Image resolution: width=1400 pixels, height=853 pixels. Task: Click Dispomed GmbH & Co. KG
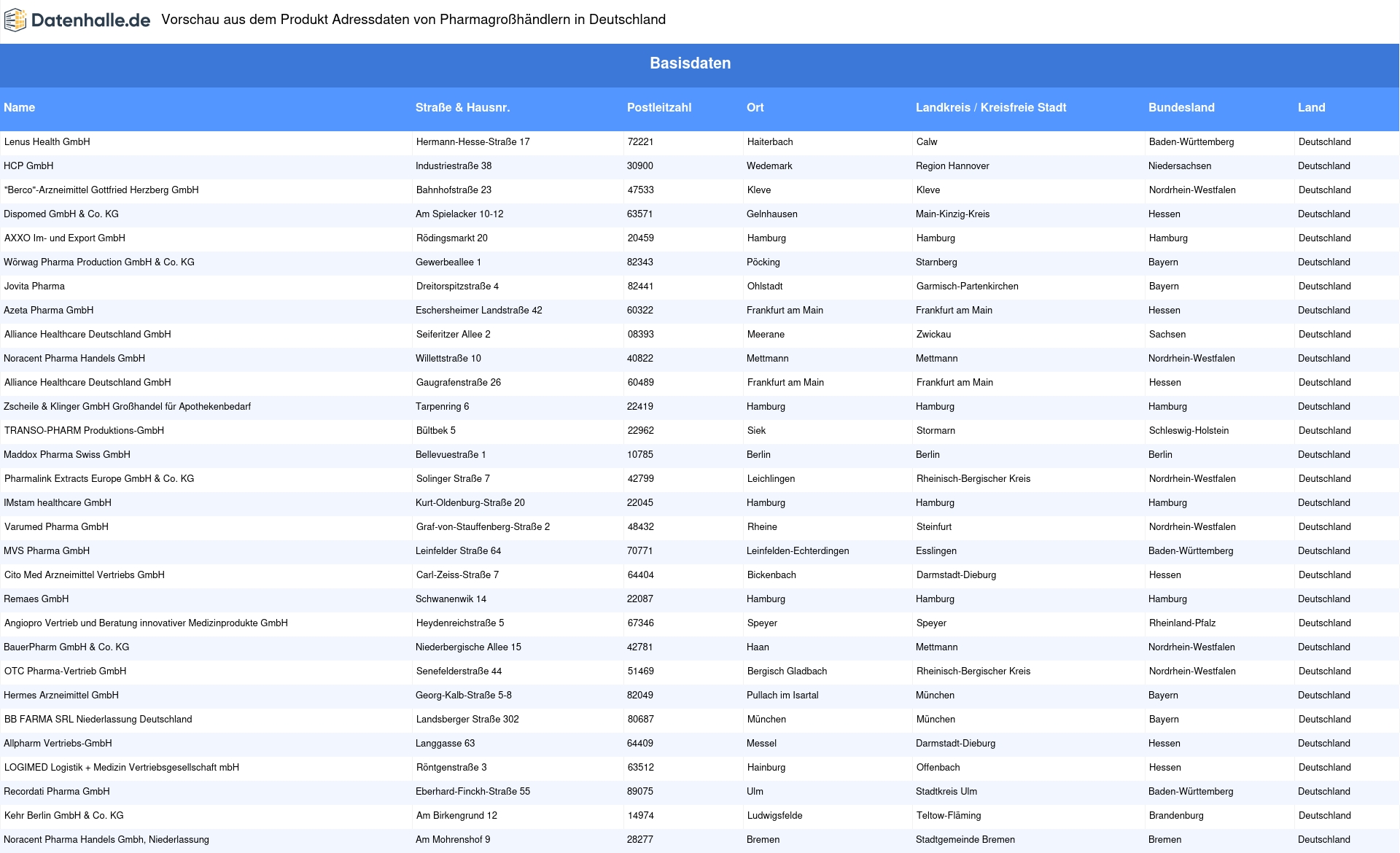click(61, 214)
